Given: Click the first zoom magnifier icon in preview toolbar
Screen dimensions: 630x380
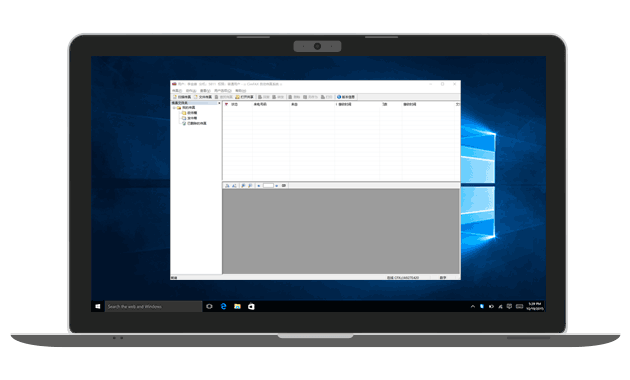Looking at the screenshot, I should pos(243,186).
